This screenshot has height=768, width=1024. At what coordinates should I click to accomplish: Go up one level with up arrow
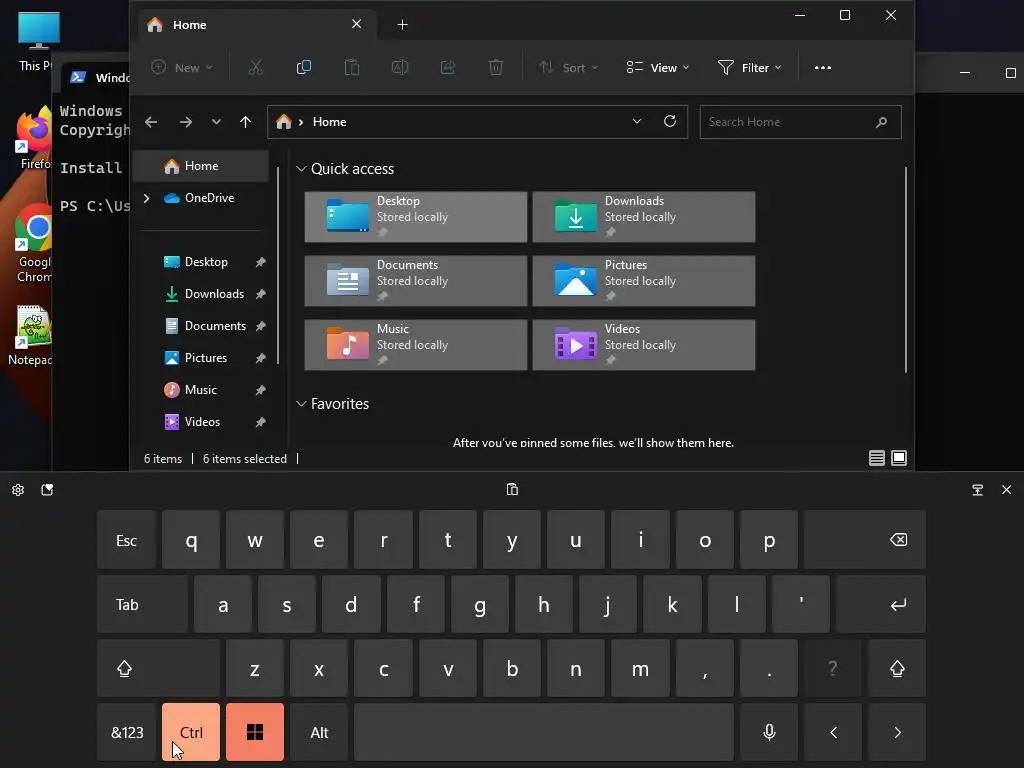coord(246,122)
